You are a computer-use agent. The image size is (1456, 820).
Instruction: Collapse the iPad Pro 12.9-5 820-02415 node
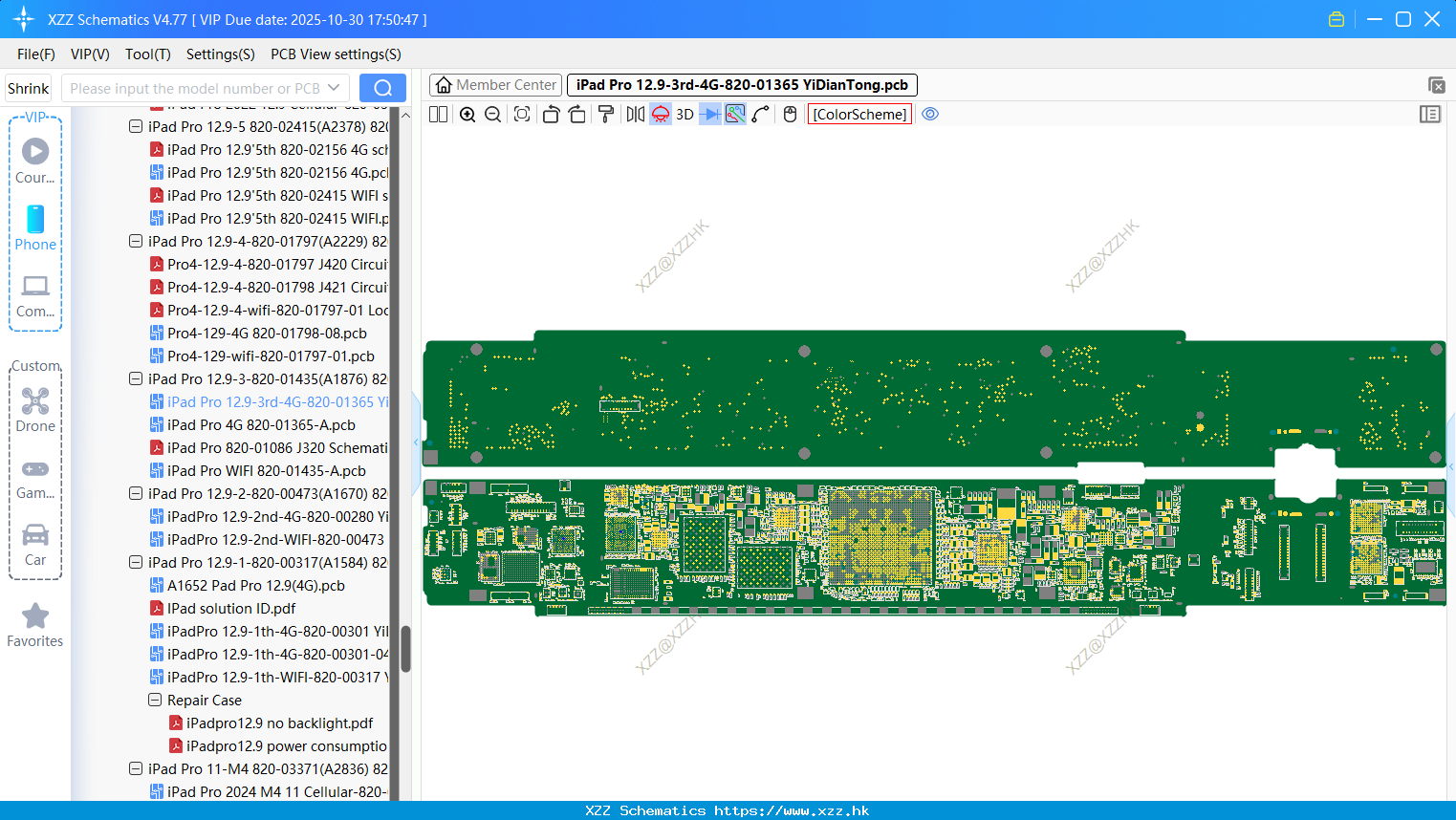(x=136, y=126)
